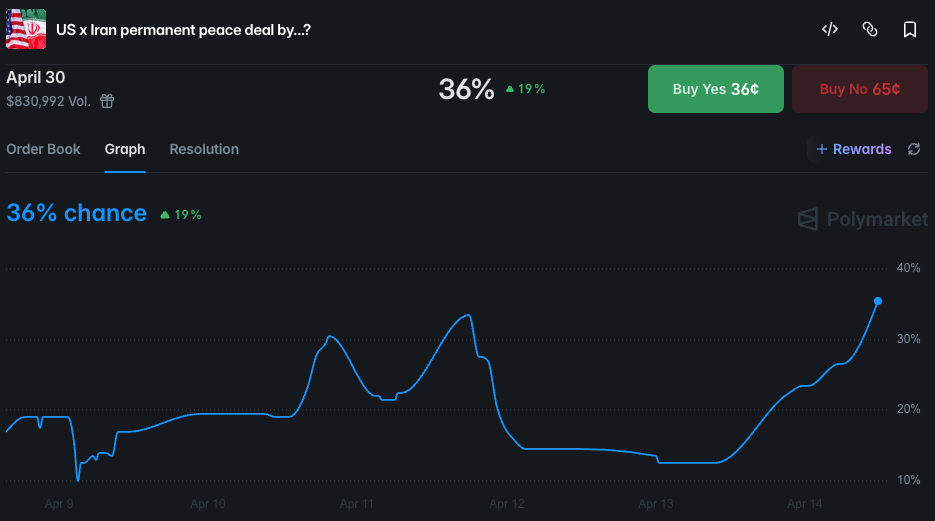The image size is (935, 521).
Task: Copy the market link via chain icon
Action: pos(869,30)
